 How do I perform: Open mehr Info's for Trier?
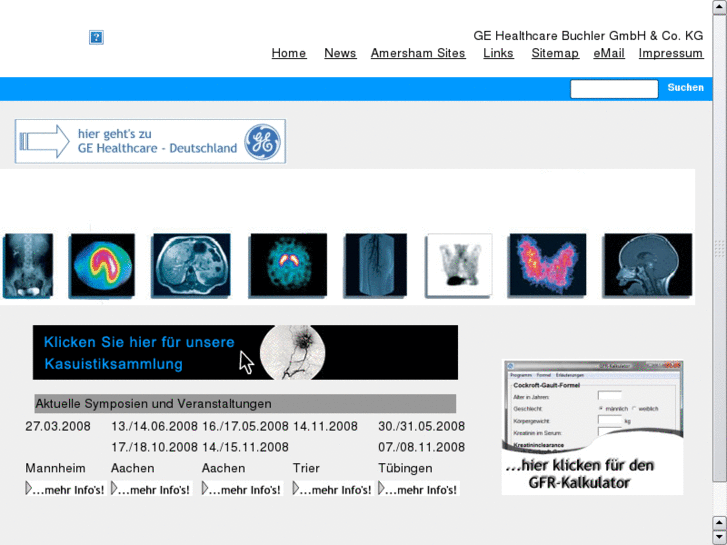pyautogui.click(x=333, y=489)
